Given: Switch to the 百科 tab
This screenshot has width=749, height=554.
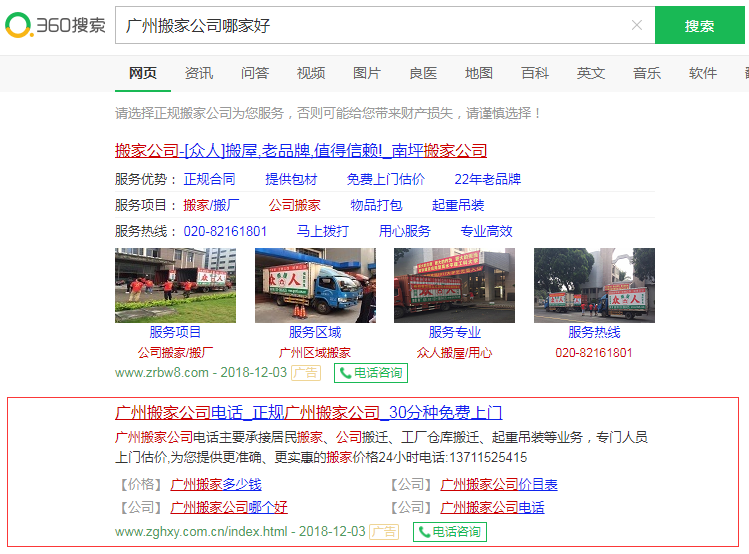Looking at the screenshot, I should point(534,73).
